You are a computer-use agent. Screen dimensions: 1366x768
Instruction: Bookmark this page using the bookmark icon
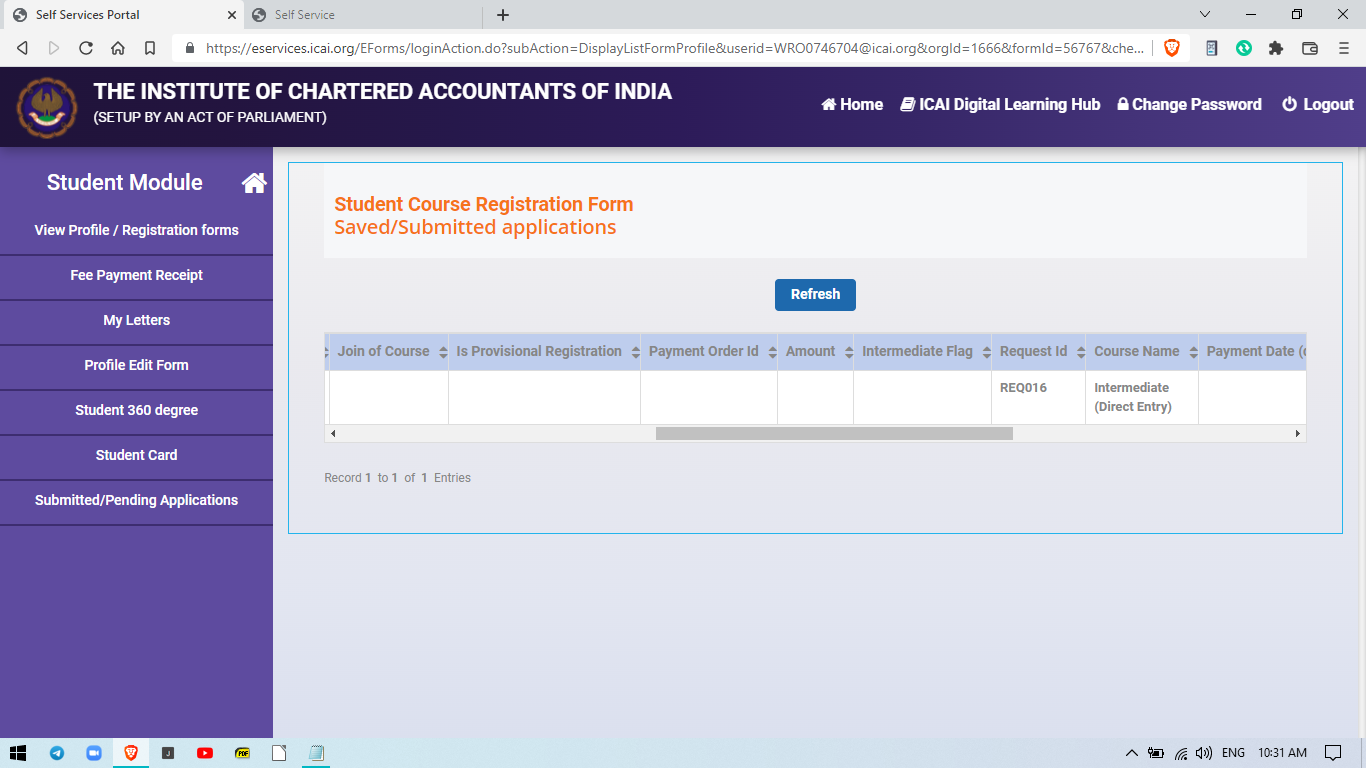(150, 48)
